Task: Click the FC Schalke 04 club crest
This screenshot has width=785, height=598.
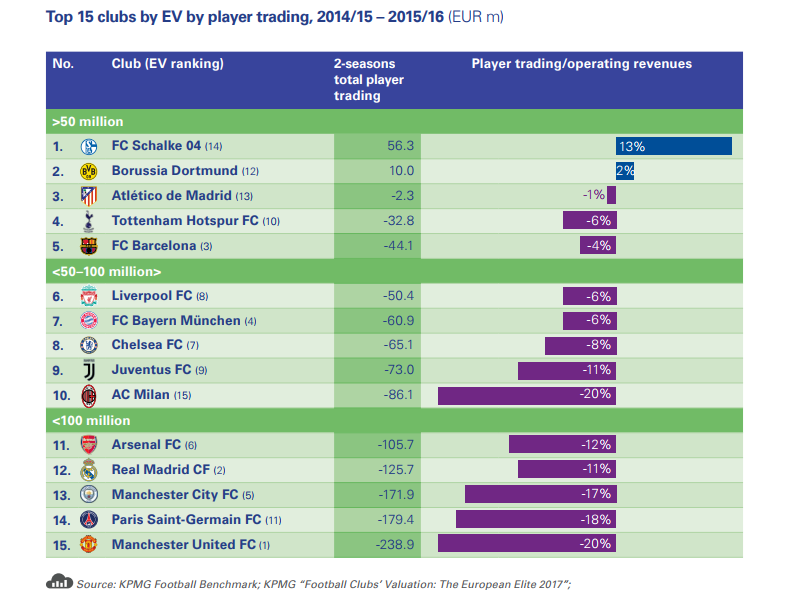Action: pos(89,146)
